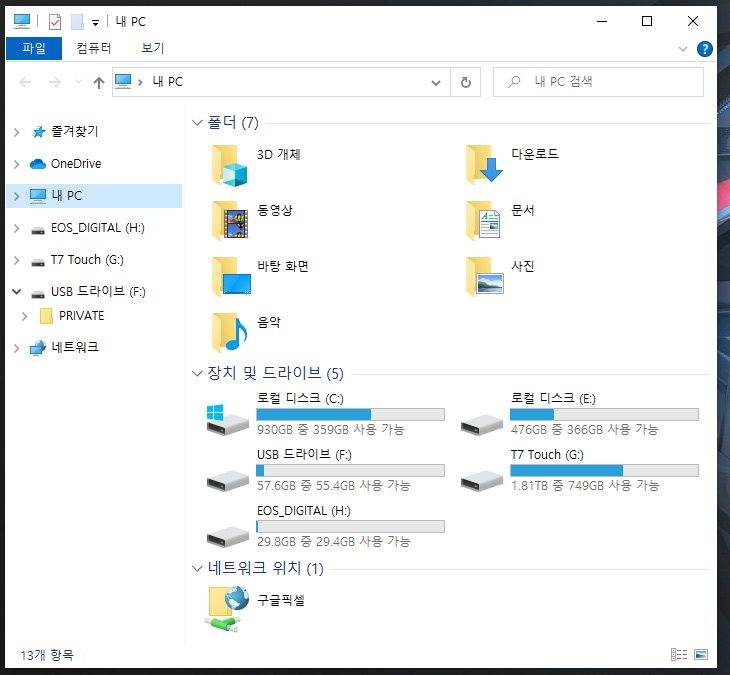Click the properties checkmark icon in title bar

55,21
